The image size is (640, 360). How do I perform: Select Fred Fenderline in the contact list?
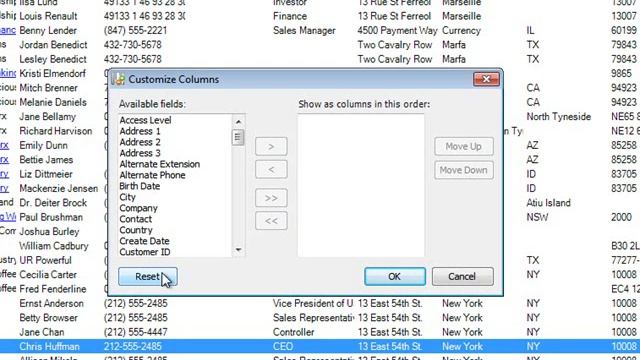[x=53, y=289]
